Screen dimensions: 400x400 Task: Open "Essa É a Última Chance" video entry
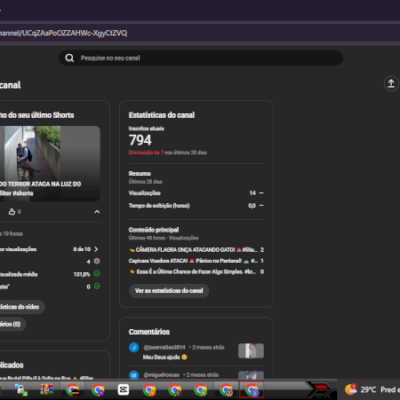point(196,272)
